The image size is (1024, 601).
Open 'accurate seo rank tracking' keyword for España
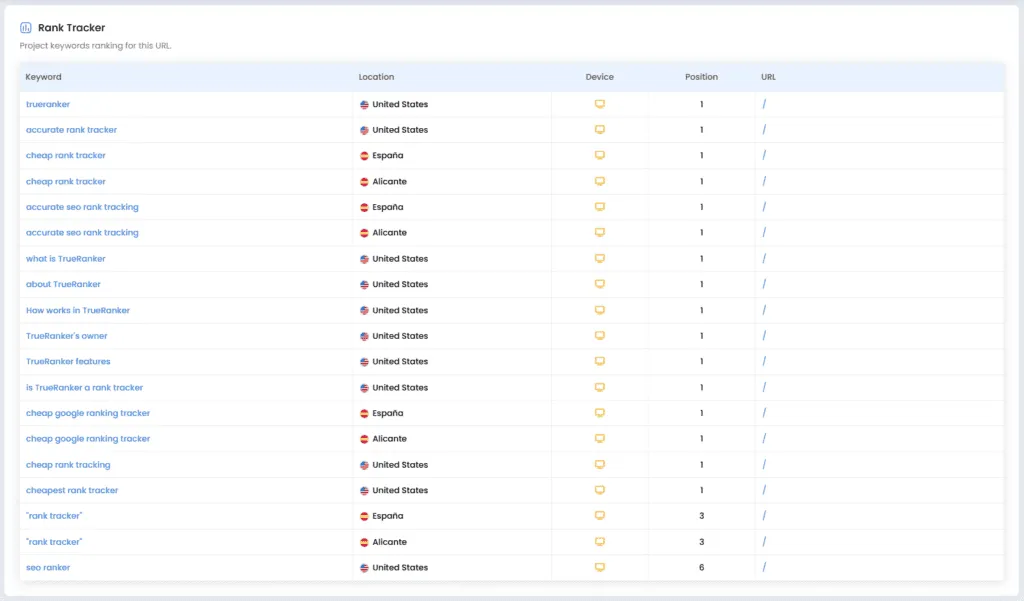click(82, 207)
